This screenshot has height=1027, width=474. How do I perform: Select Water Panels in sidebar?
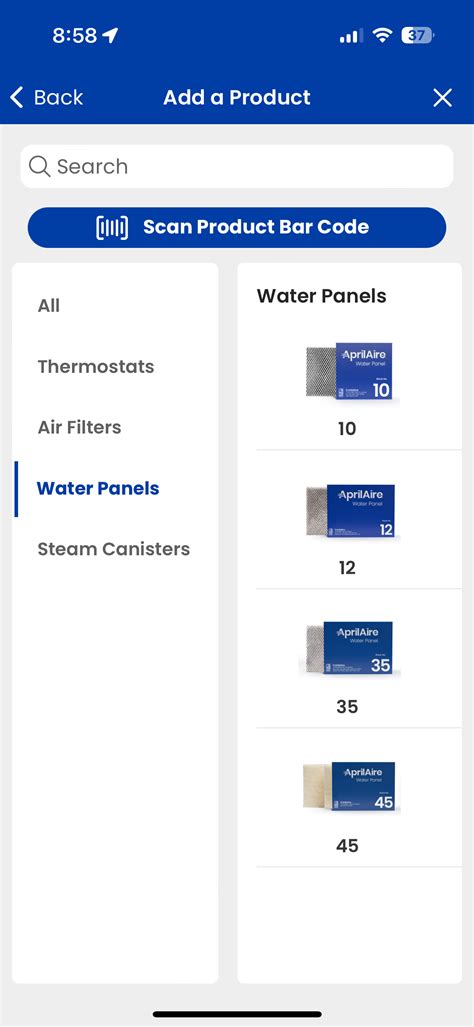pyautogui.click(x=98, y=489)
